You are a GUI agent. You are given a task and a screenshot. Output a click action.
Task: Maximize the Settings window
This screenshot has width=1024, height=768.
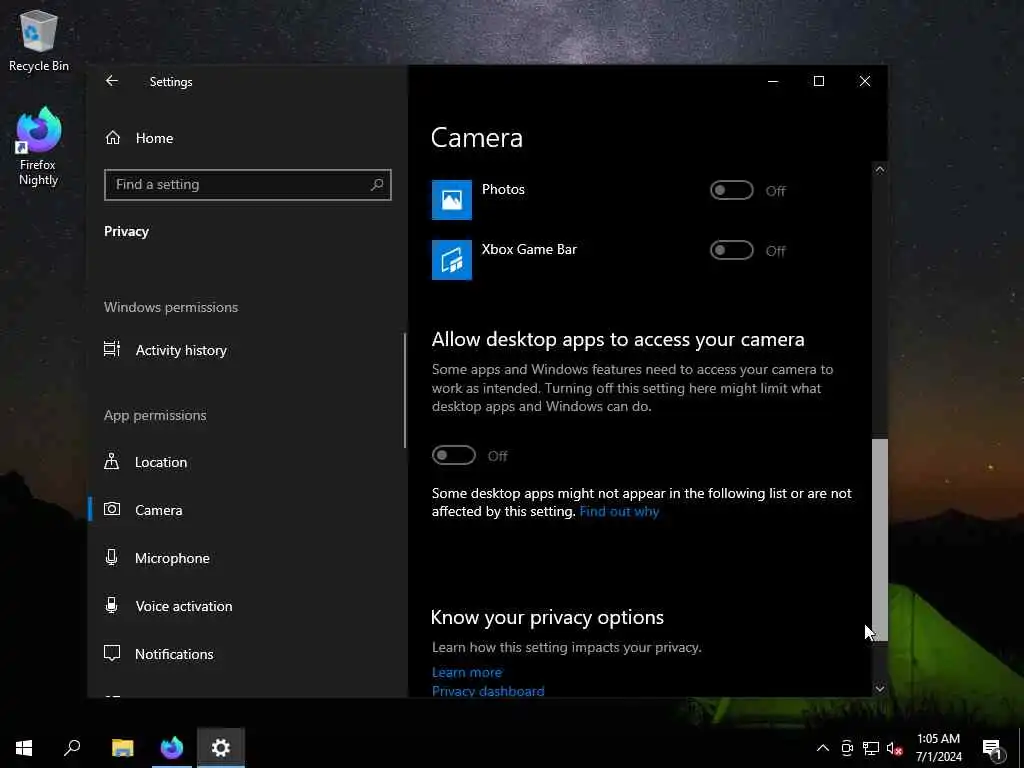click(819, 81)
